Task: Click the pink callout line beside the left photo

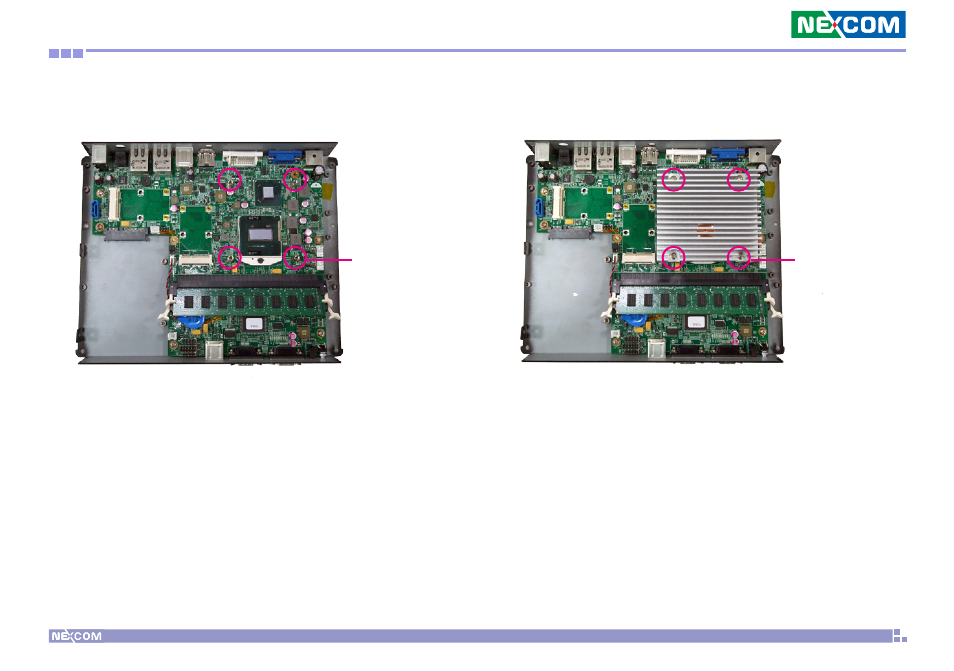Action: [x=335, y=258]
